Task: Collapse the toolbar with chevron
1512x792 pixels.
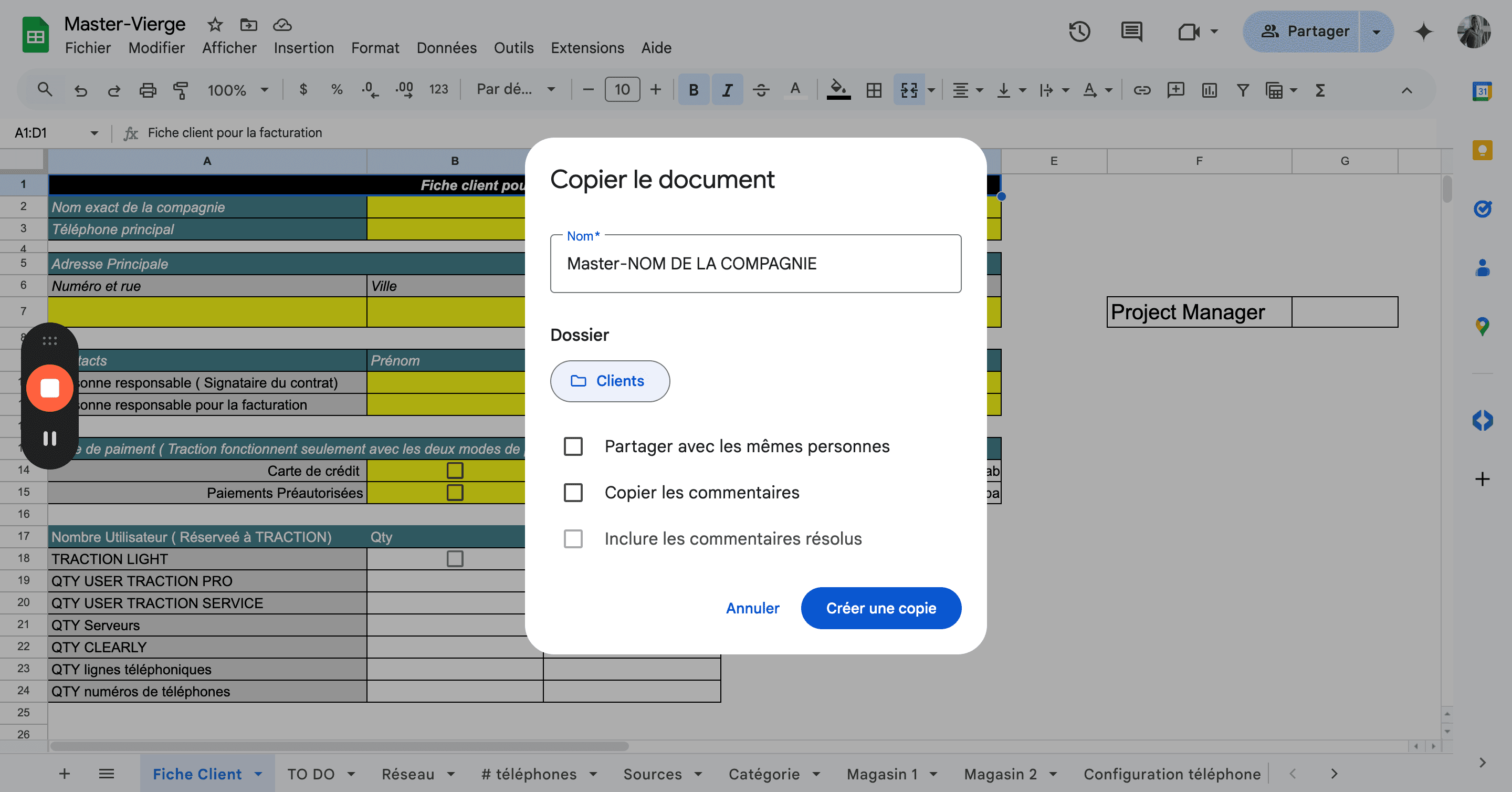Action: click(1406, 90)
